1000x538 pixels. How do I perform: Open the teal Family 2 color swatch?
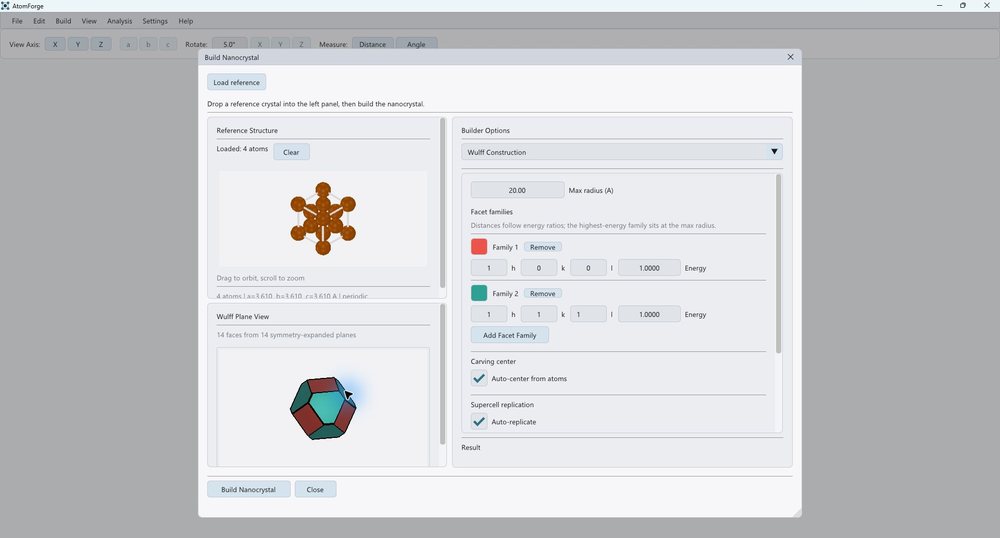[479, 293]
